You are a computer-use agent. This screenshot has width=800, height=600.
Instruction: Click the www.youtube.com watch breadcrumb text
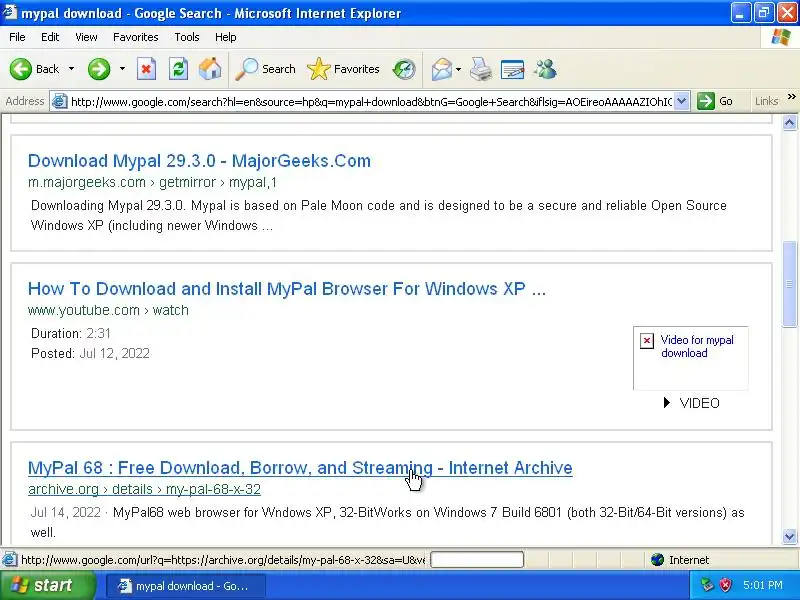pyautogui.click(x=108, y=310)
